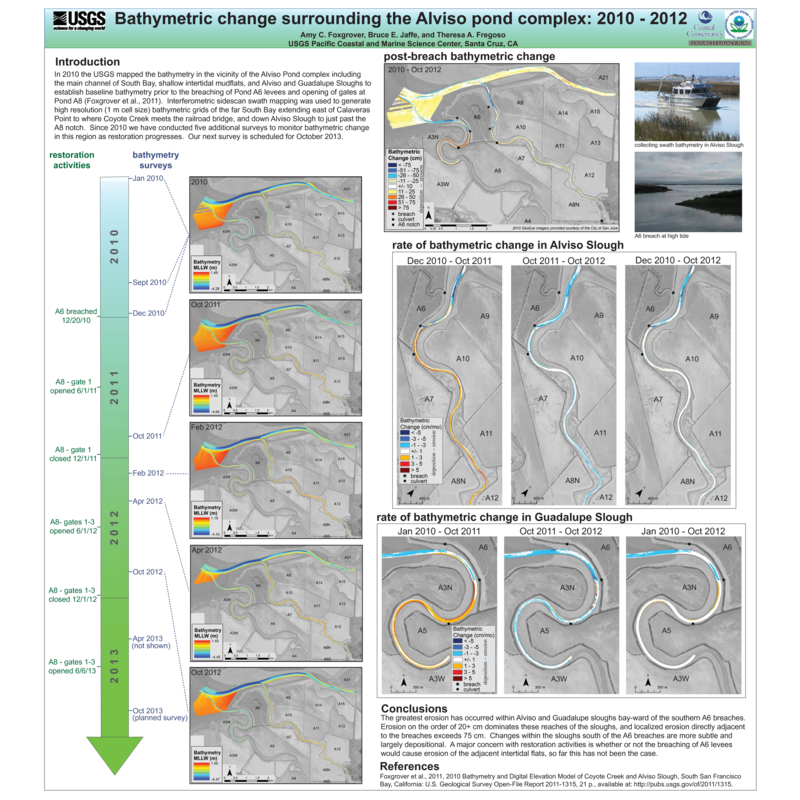Screen dimensions: 800x800
Task: Click the north arrow in the Dec 2010 - Oct 2012 Alviso map
Action: point(639,493)
